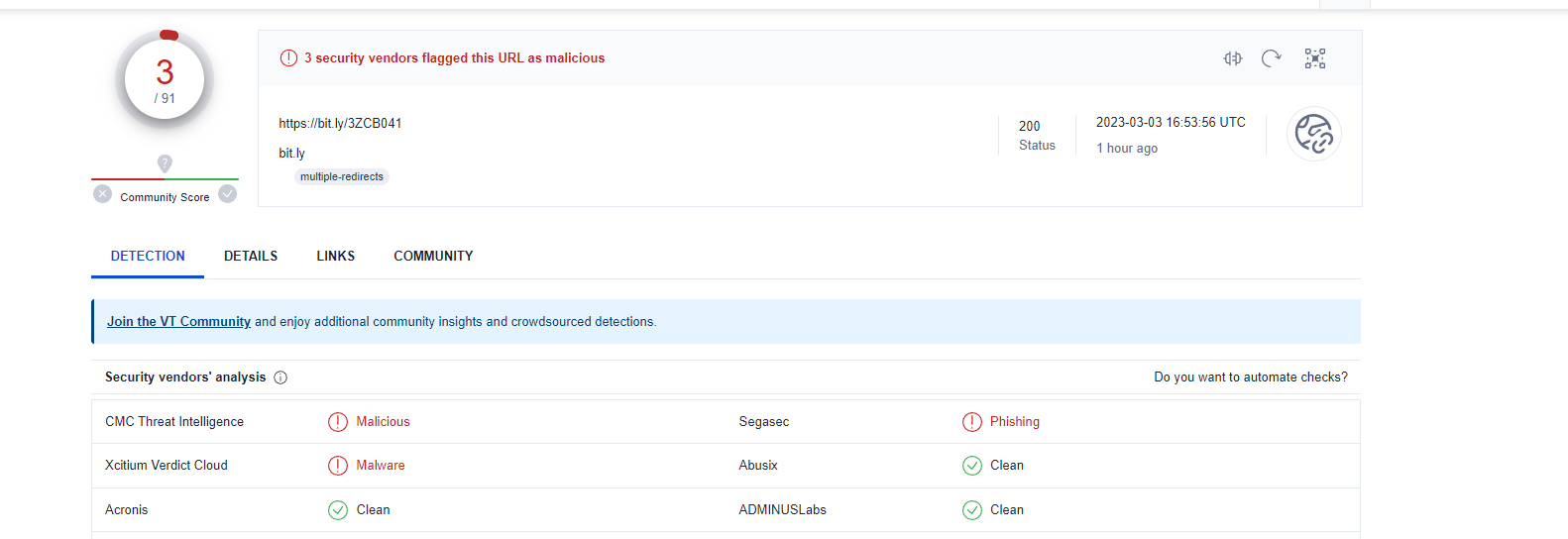Follow the Join the VT Community link
This screenshot has width=1568, height=539.
click(x=178, y=322)
